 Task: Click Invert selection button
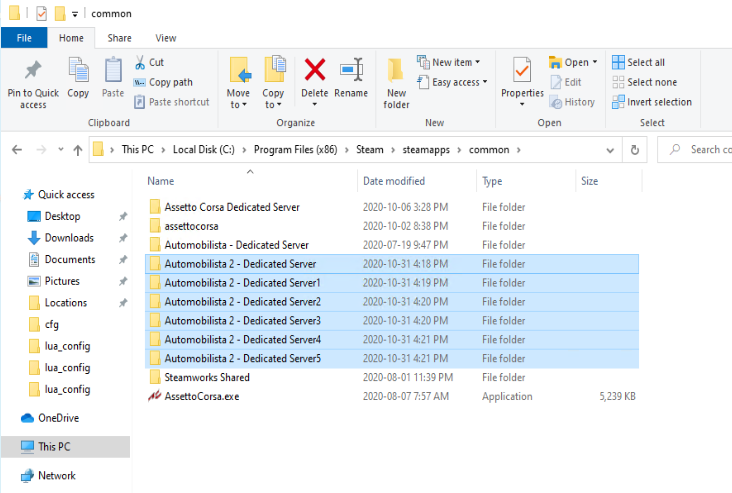tap(652, 102)
